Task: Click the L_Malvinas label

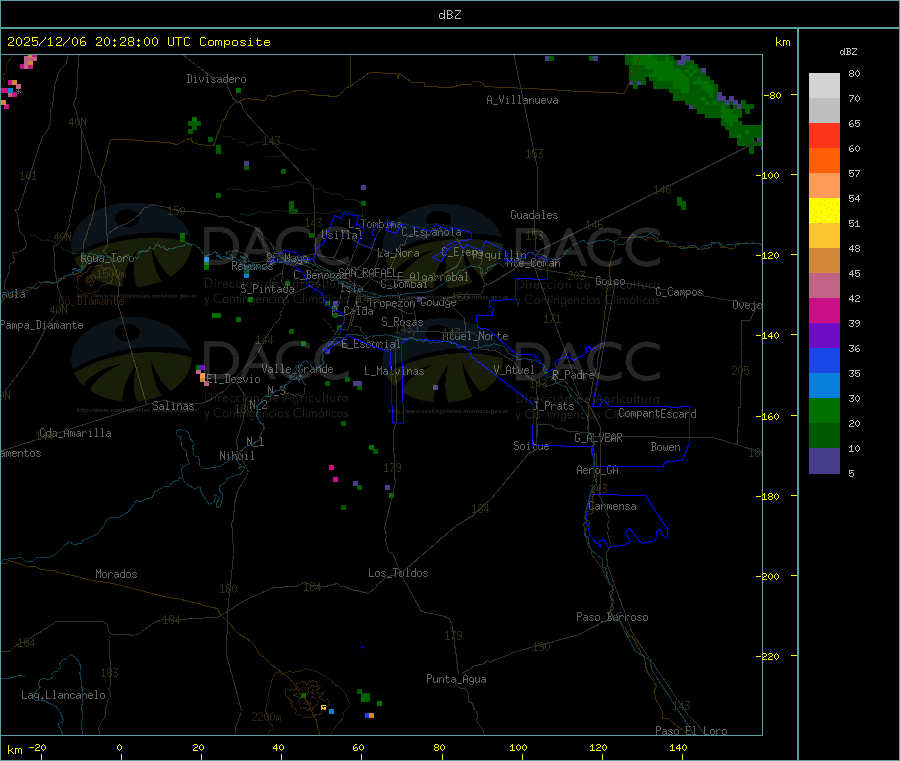Action: (394, 371)
